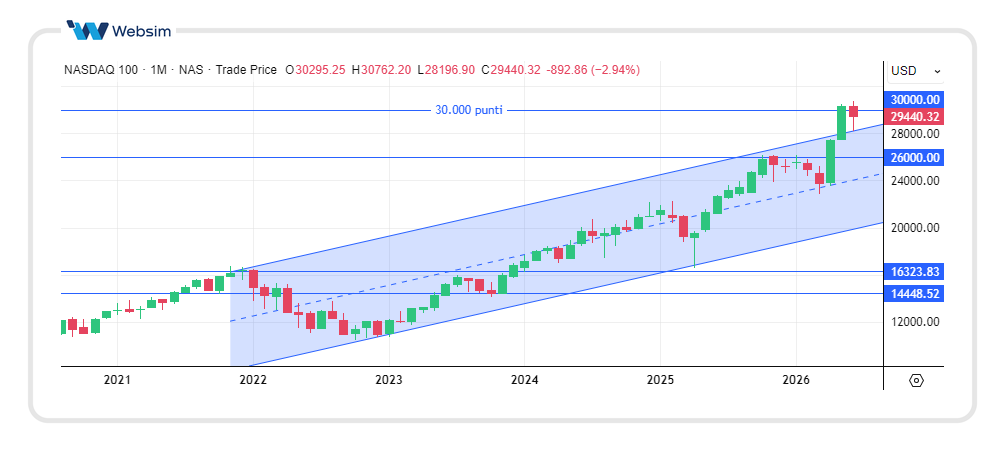
Task: Click the Websim logo
Action: point(119,30)
